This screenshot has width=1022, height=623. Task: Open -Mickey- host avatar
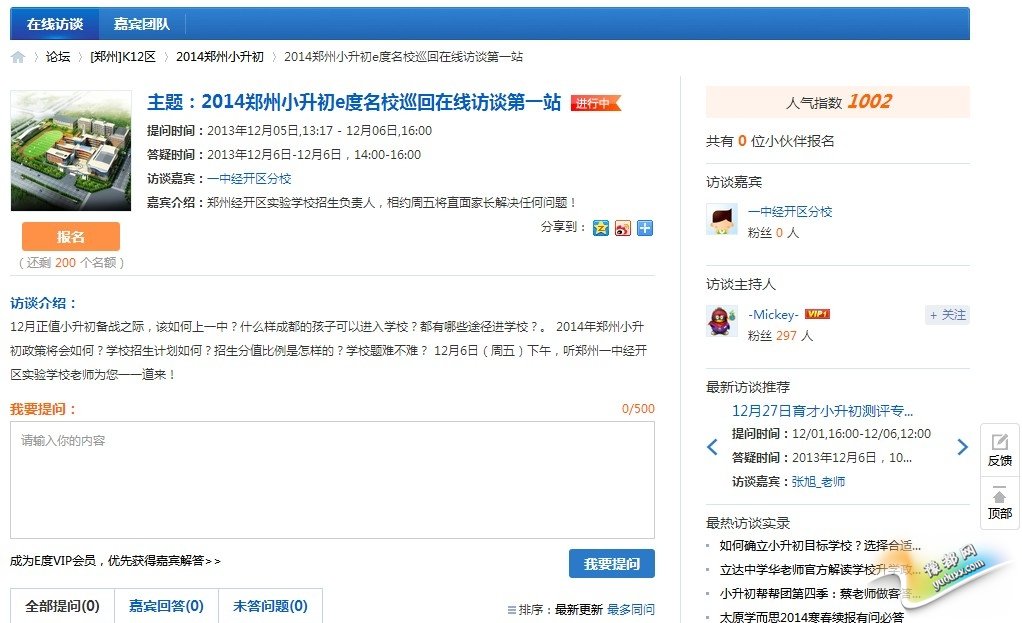point(721,322)
